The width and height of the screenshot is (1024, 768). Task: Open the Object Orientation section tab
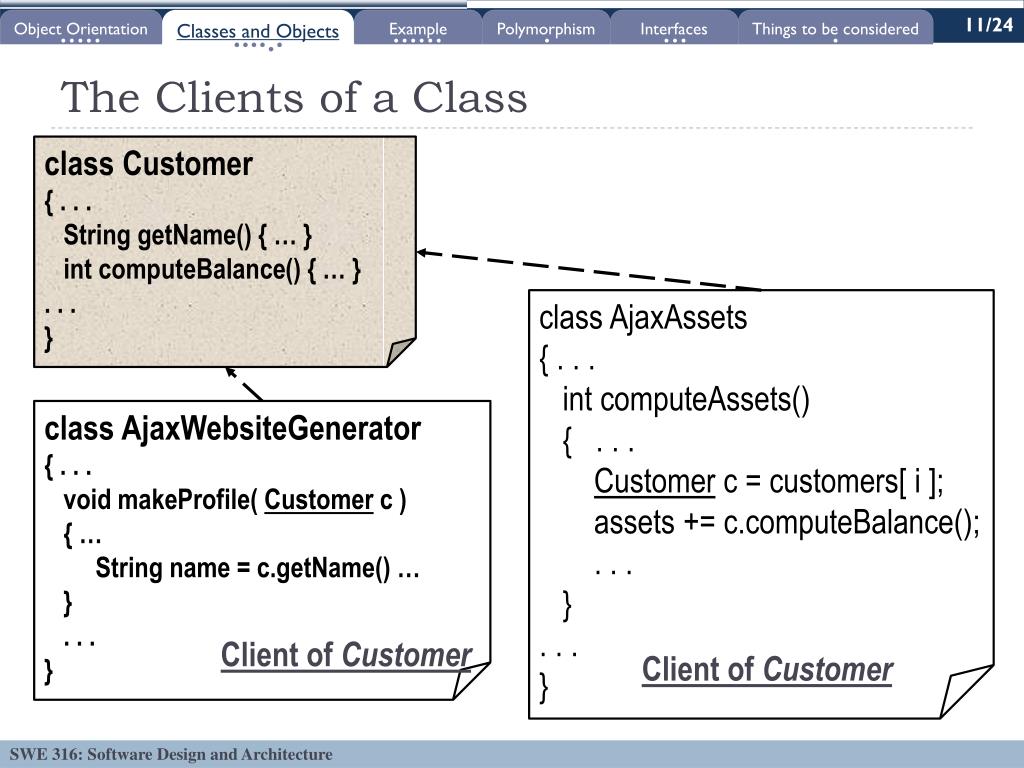click(80, 29)
